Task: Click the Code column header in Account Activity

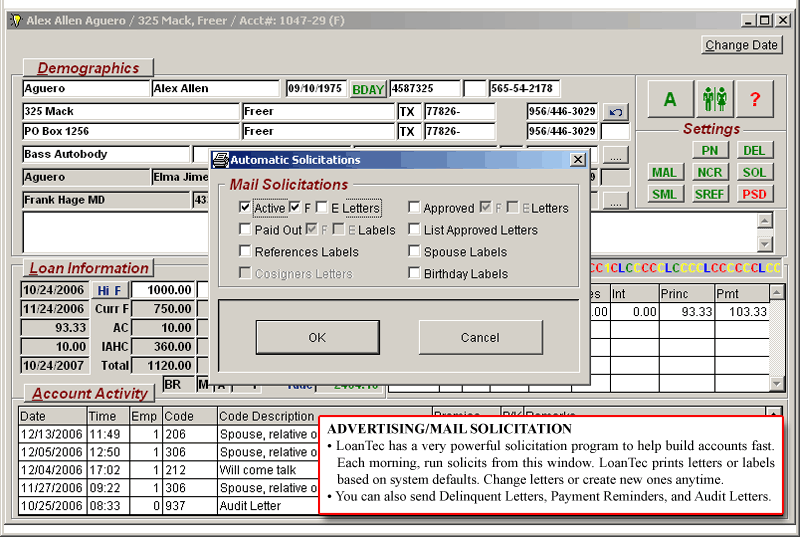Action: [x=189, y=416]
